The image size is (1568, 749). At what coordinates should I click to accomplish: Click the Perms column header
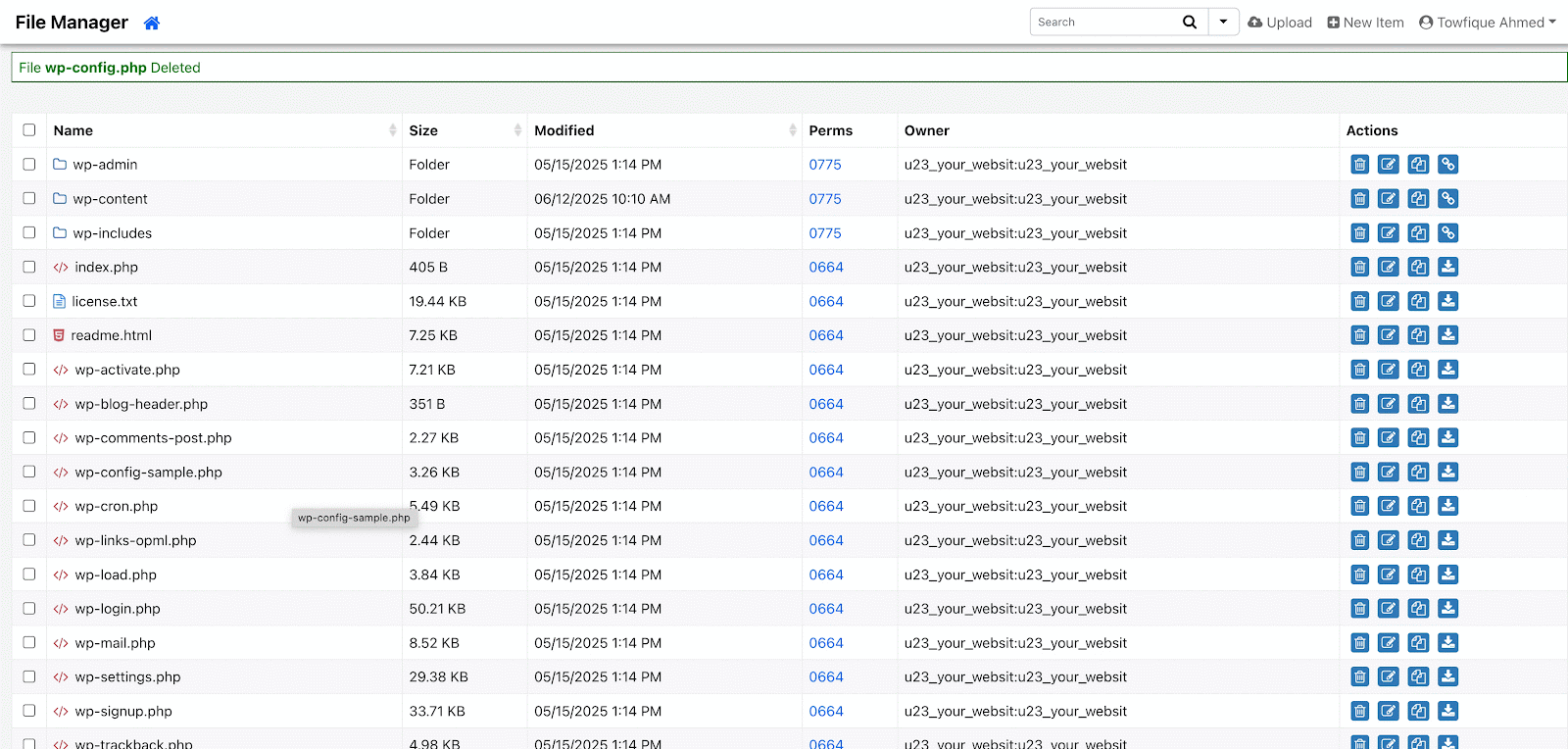point(831,130)
